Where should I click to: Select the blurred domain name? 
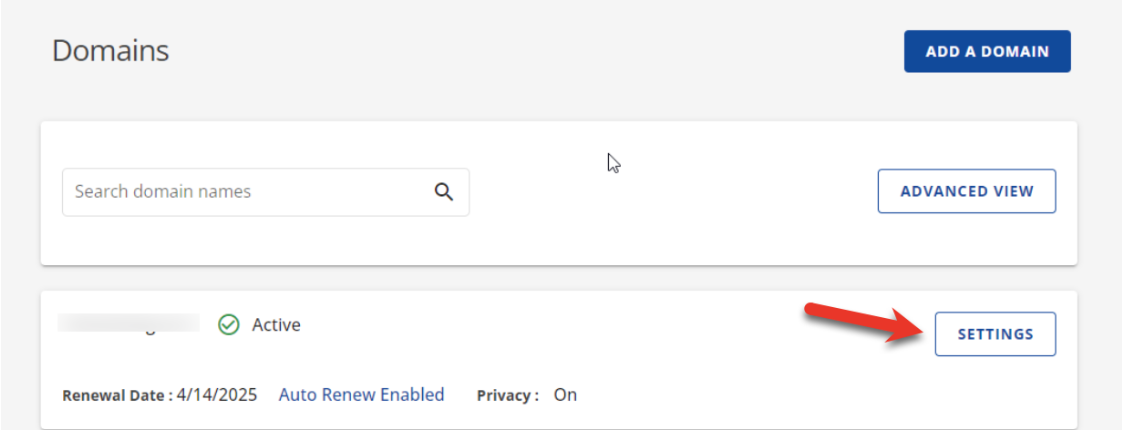129,323
